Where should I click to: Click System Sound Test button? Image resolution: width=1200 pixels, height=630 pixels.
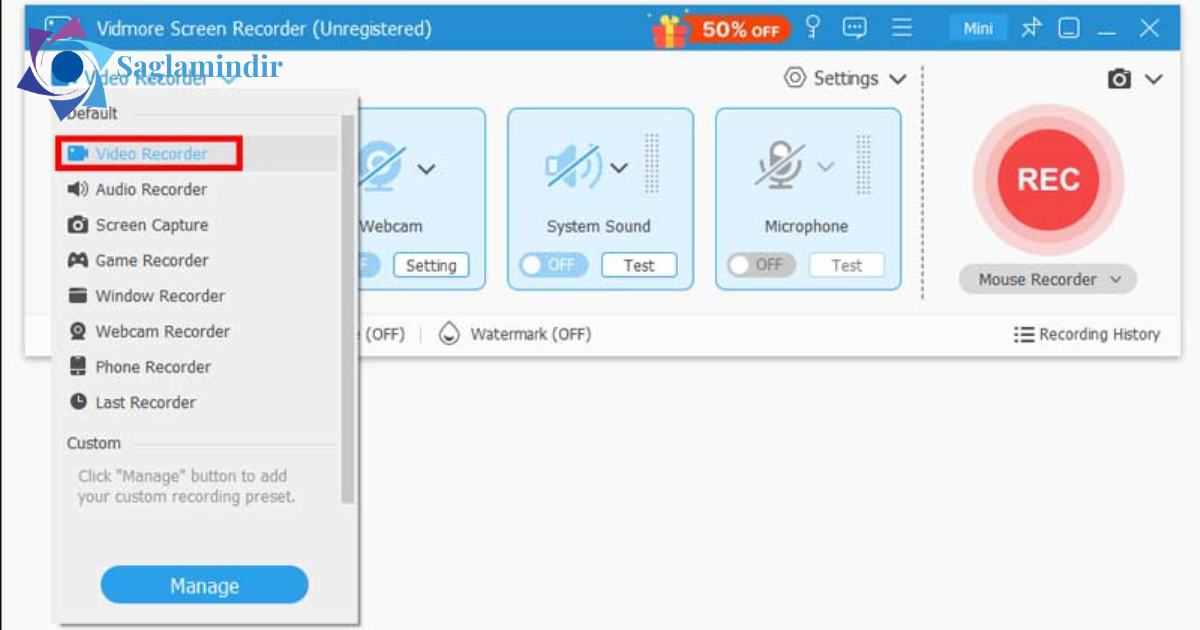[639, 265]
